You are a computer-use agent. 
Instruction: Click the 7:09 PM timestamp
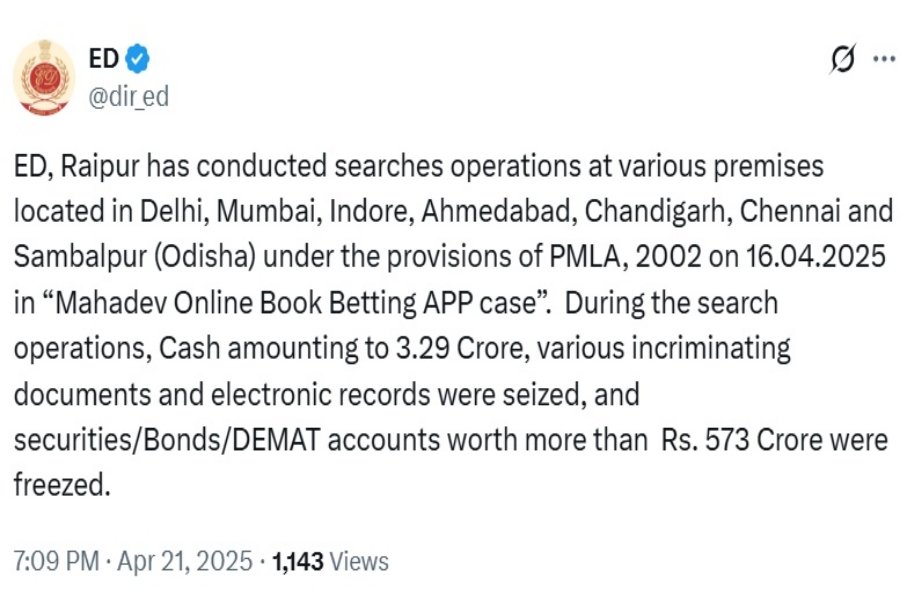point(54,561)
